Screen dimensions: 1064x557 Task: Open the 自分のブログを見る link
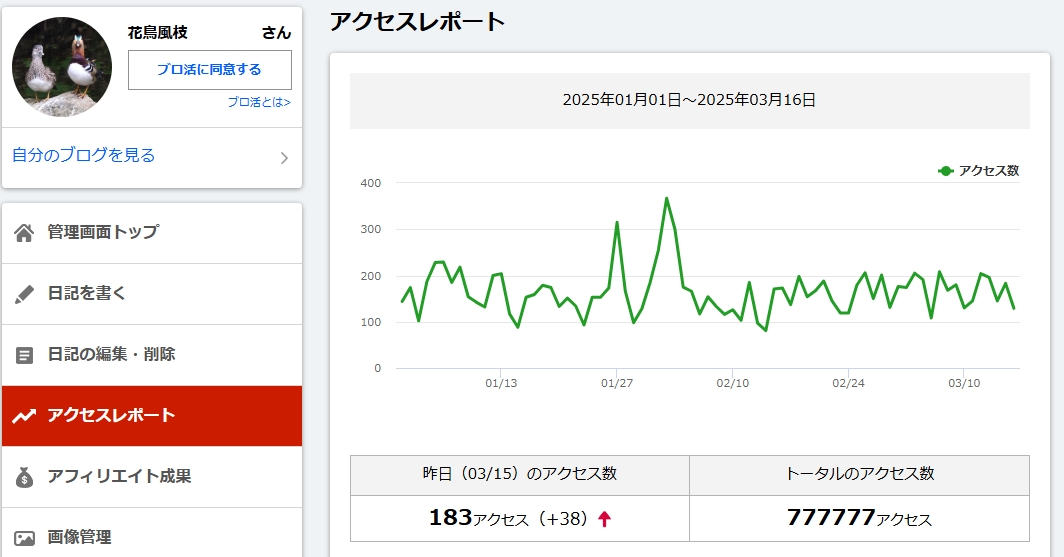click(84, 155)
